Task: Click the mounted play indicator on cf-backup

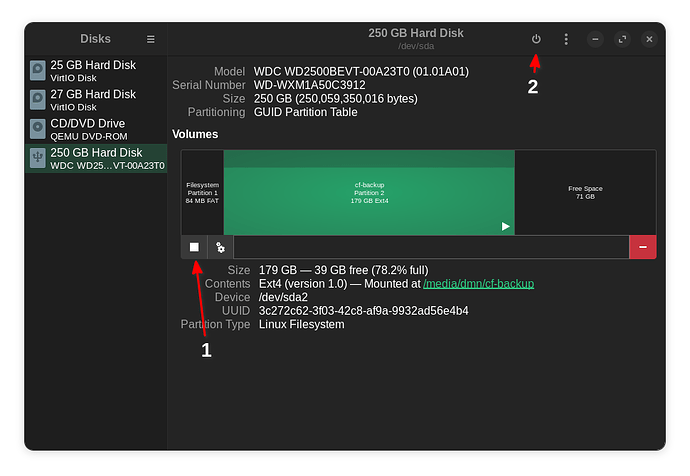Action: [x=506, y=226]
